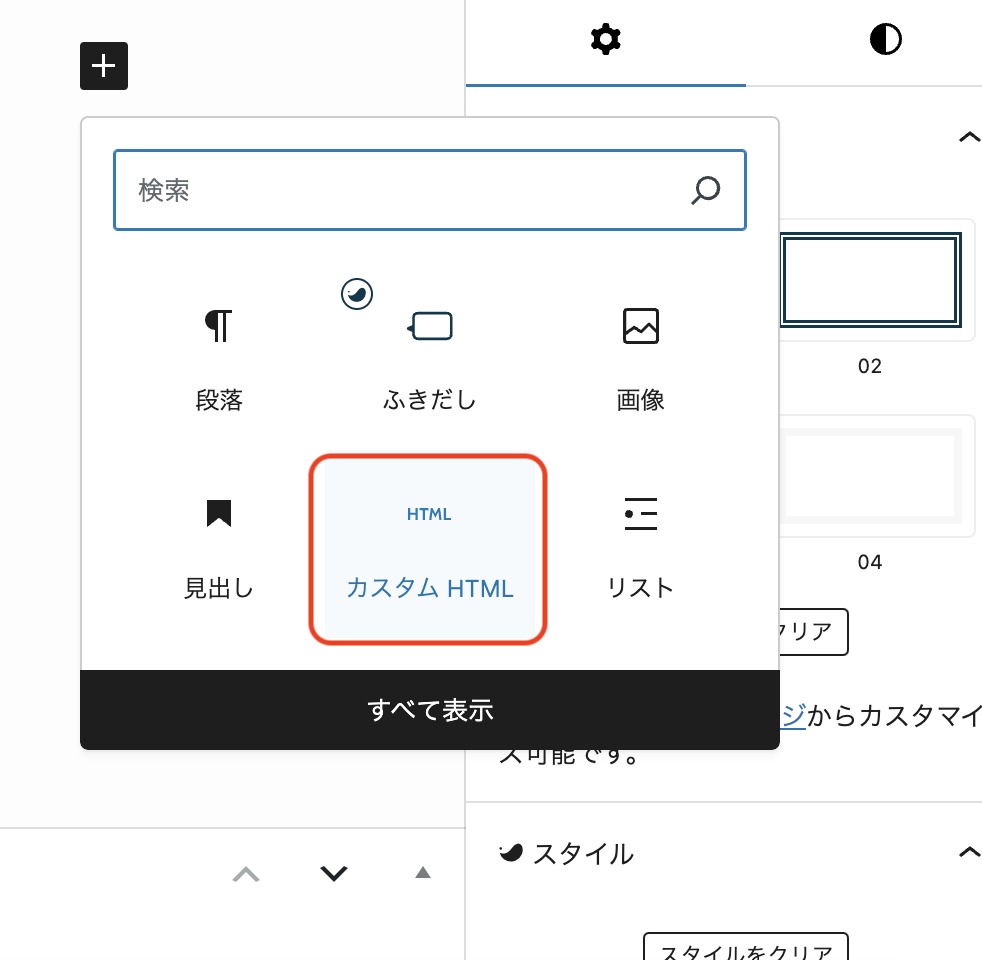Viewport: 982px width, 960px height.
Task: Click the ジ link text before からカスタマイ
Action: (793, 715)
